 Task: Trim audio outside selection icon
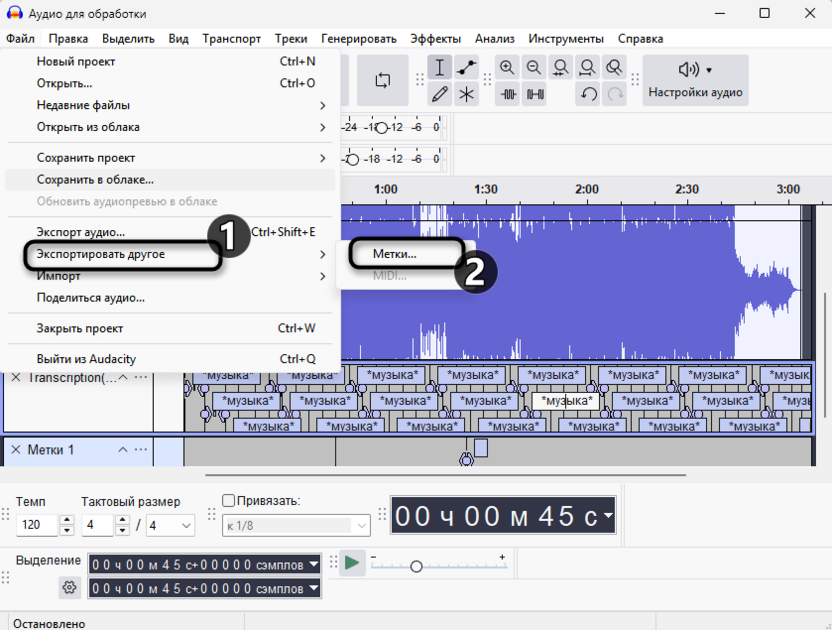tap(508, 94)
